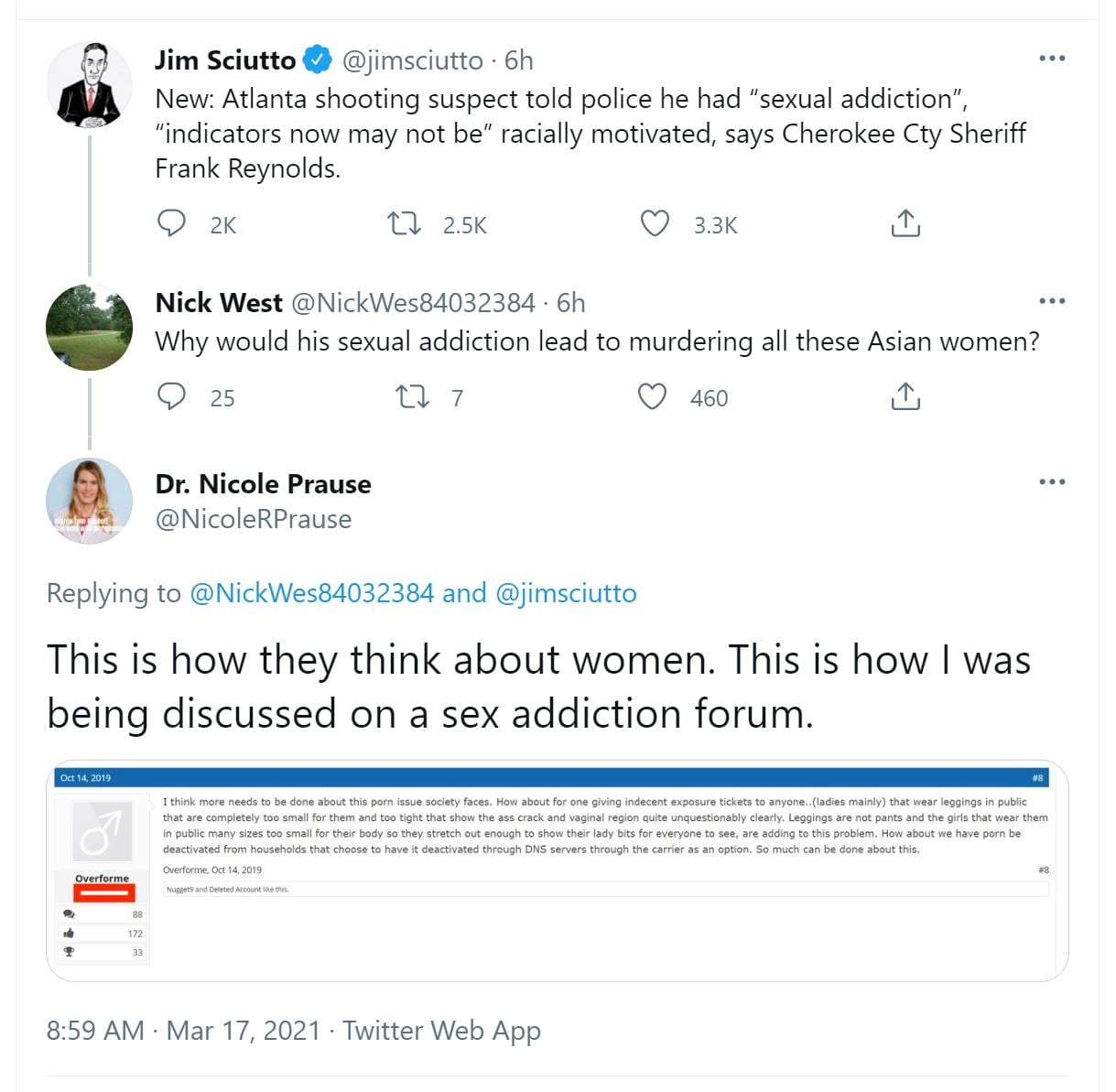Retweet Jim Sciutto's Atlanta shooting tweet
Screen dimensions: 1116x1092
[404, 223]
